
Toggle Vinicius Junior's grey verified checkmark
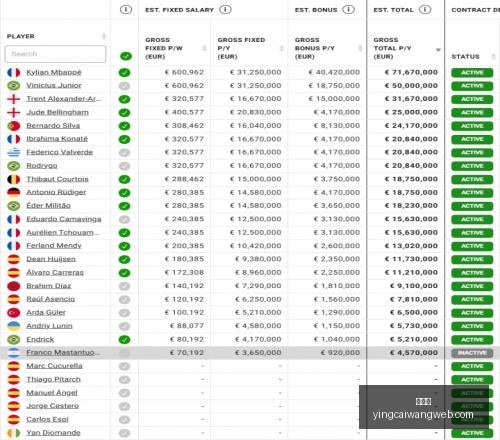pos(124,86)
